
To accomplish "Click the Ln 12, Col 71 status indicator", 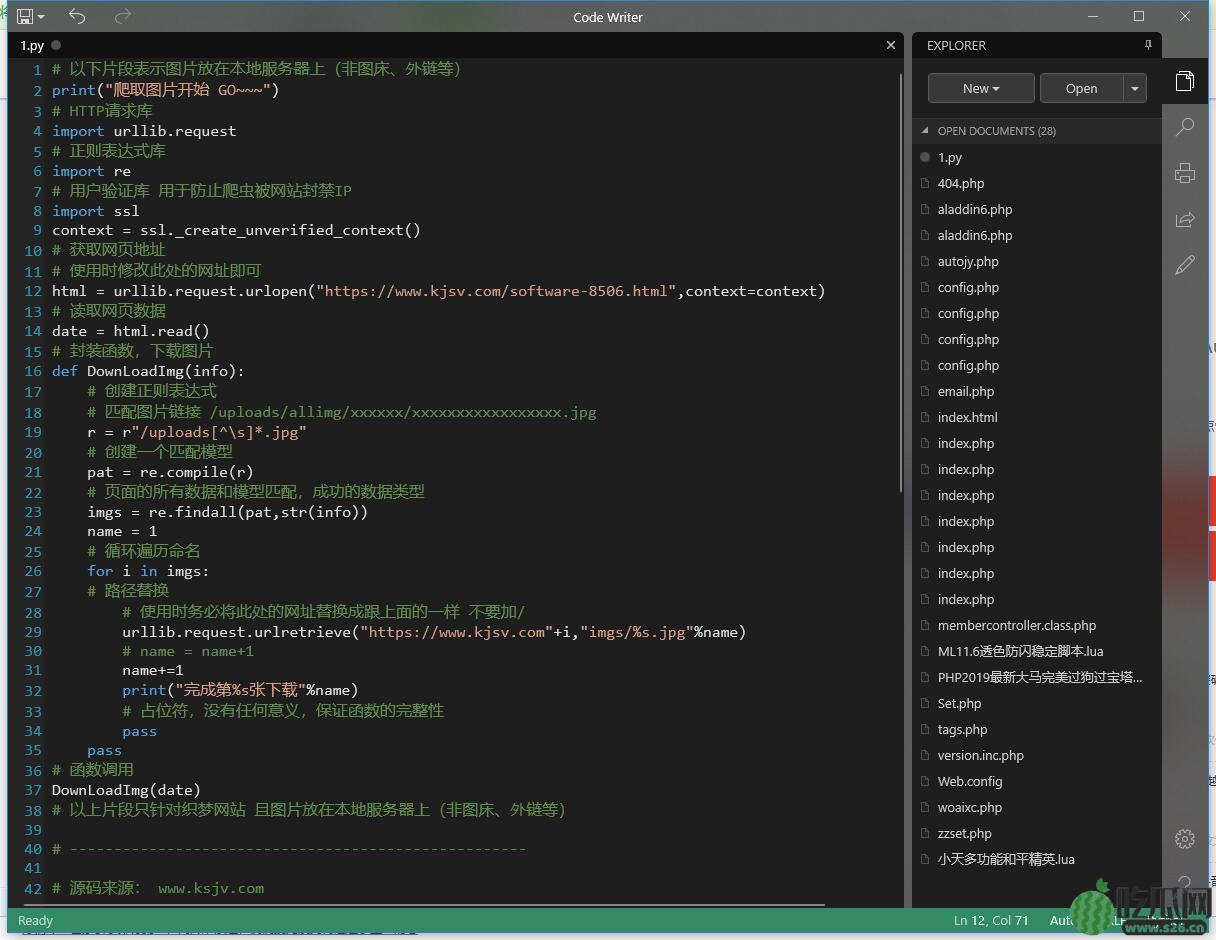I will coord(990,921).
